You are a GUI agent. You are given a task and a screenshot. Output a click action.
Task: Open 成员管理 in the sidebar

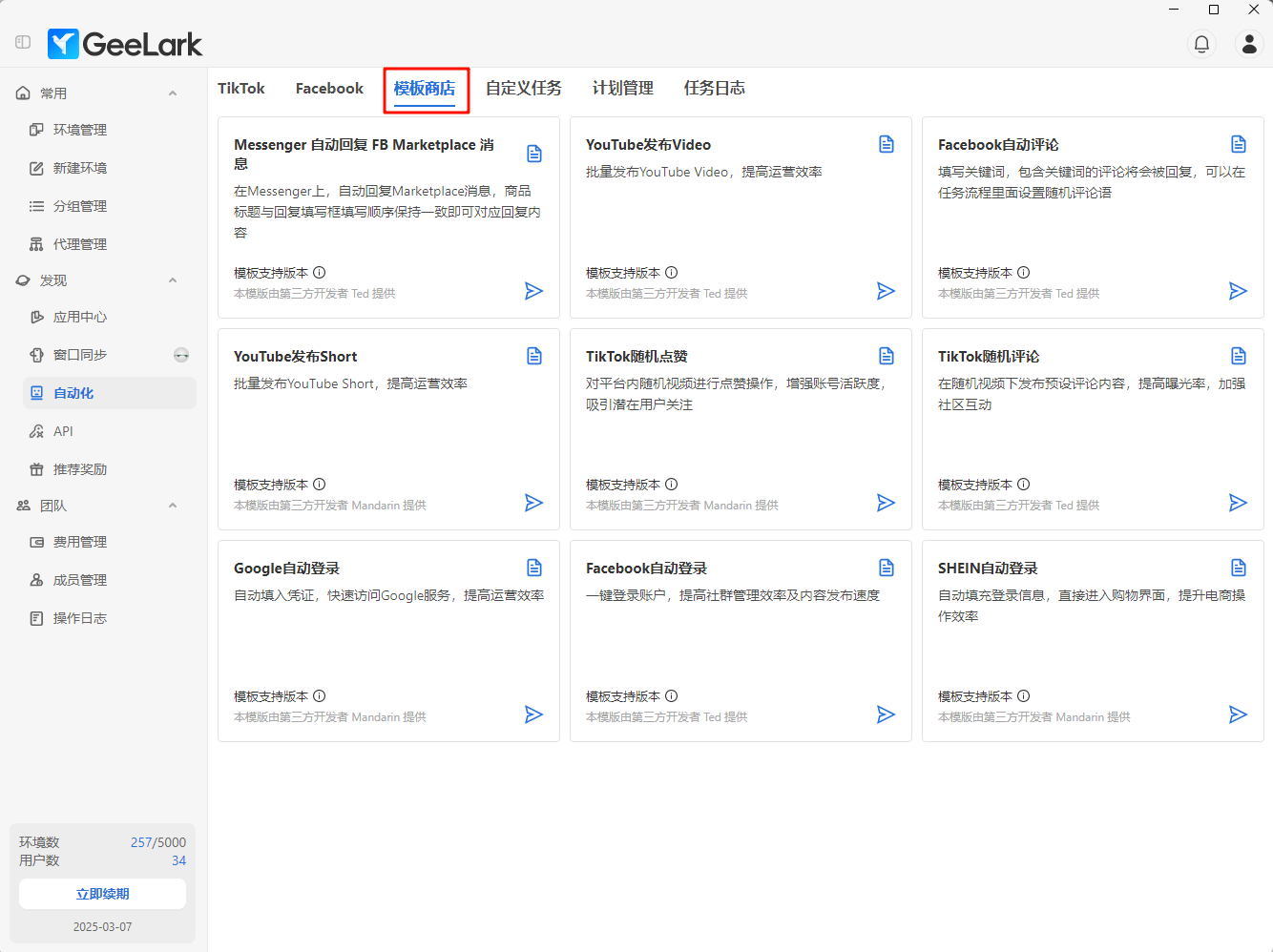tap(80, 580)
